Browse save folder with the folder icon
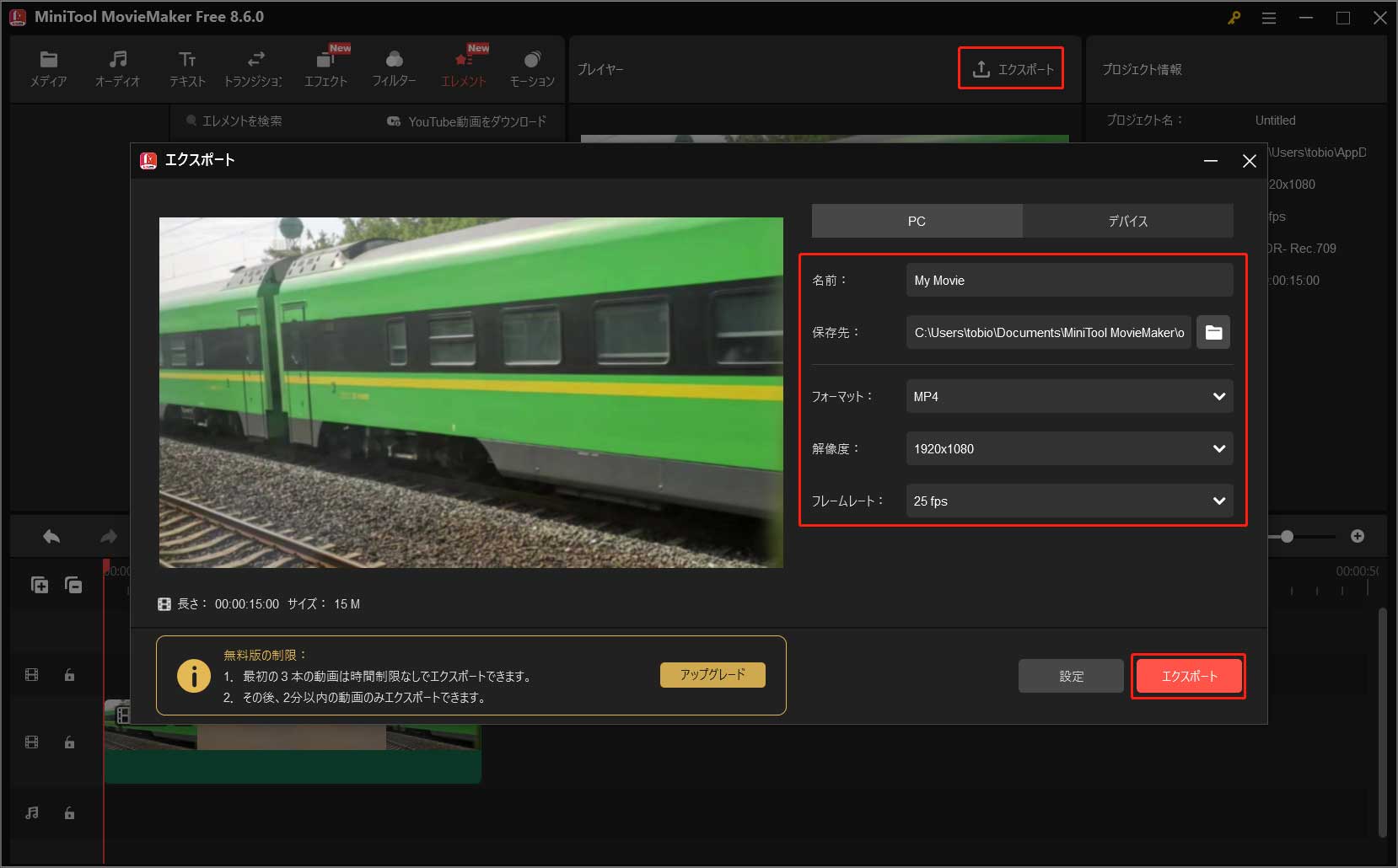 (1213, 332)
